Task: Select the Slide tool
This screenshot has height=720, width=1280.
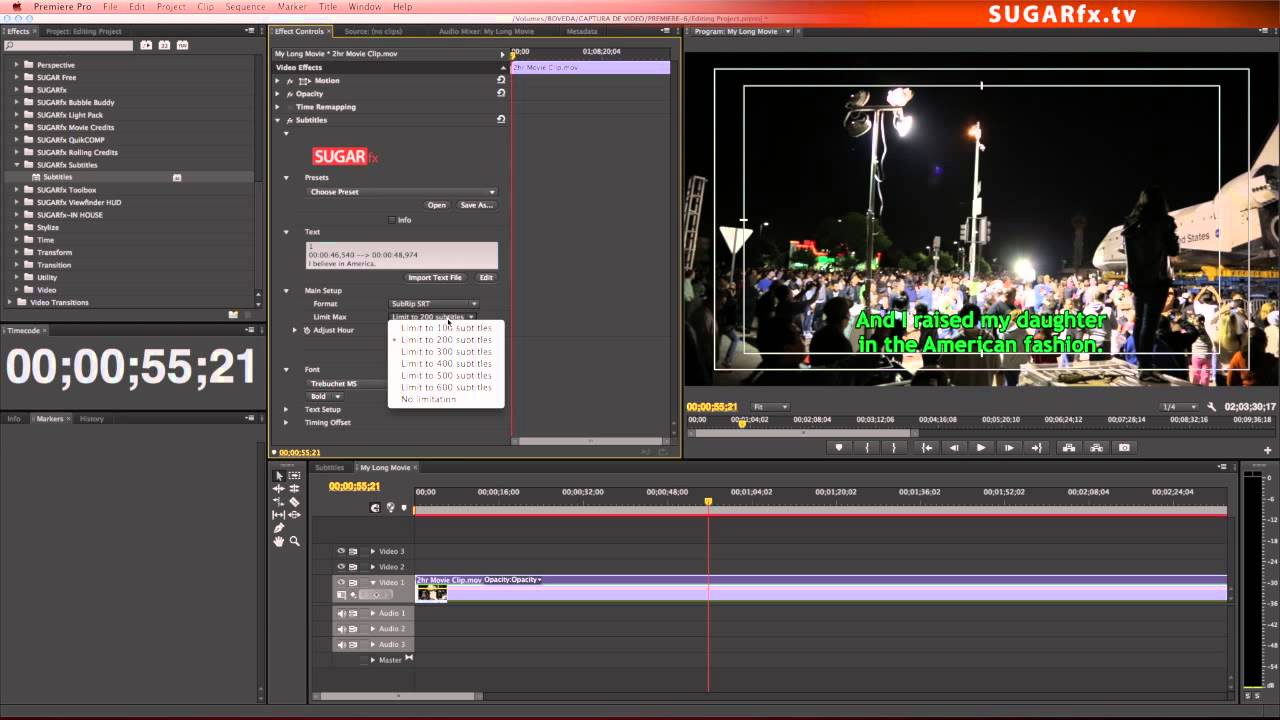Action: pos(295,515)
